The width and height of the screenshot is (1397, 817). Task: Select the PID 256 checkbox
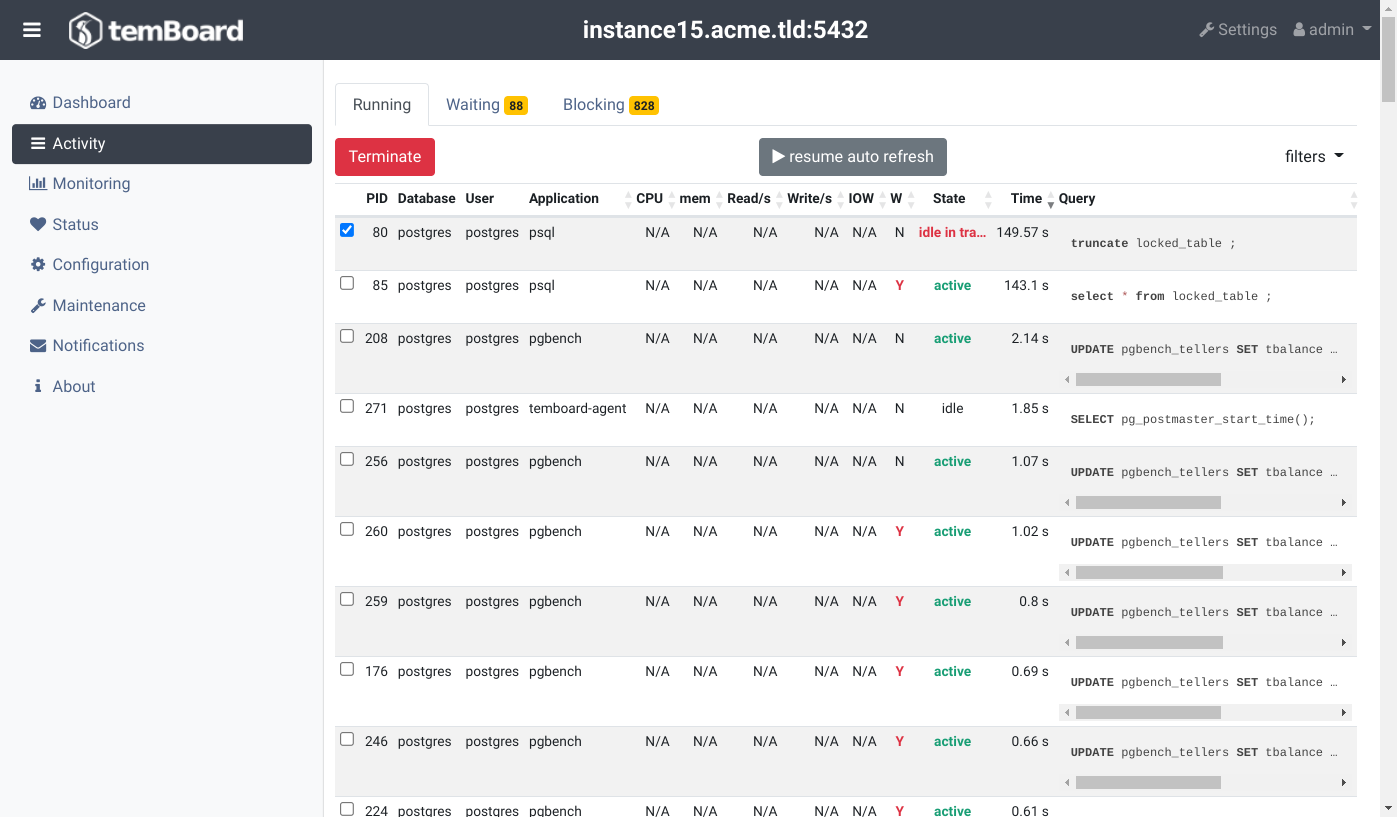coord(347,459)
